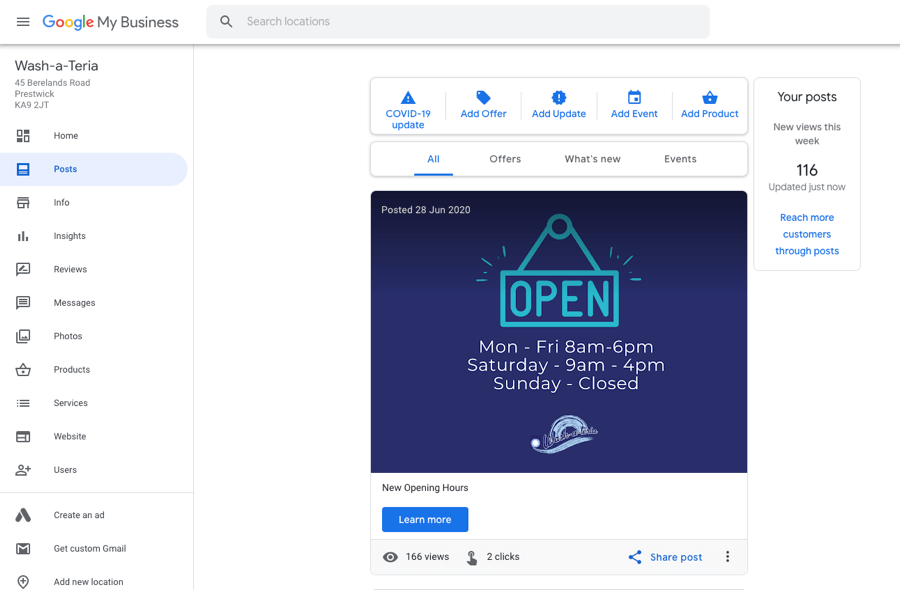The height and width of the screenshot is (590, 900).
Task: Open Insights from the sidebar
Action: point(69,236)
